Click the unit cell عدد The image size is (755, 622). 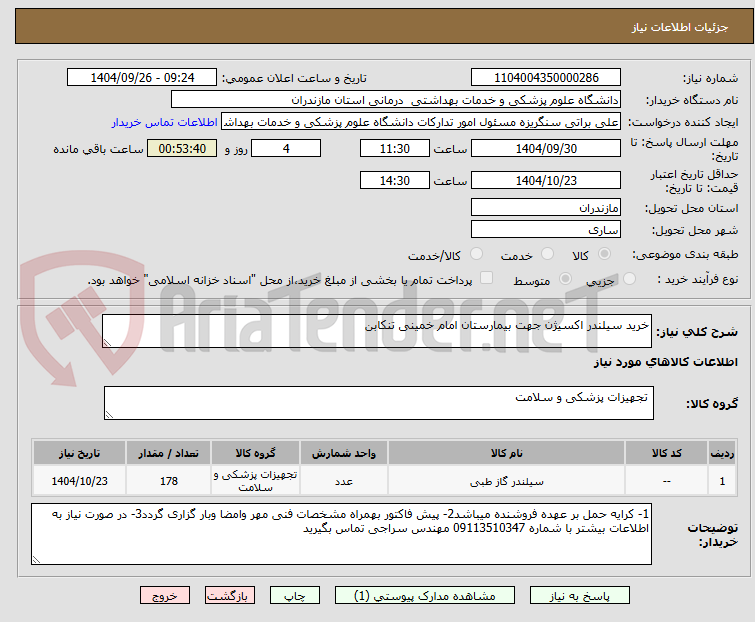(344, 480)
